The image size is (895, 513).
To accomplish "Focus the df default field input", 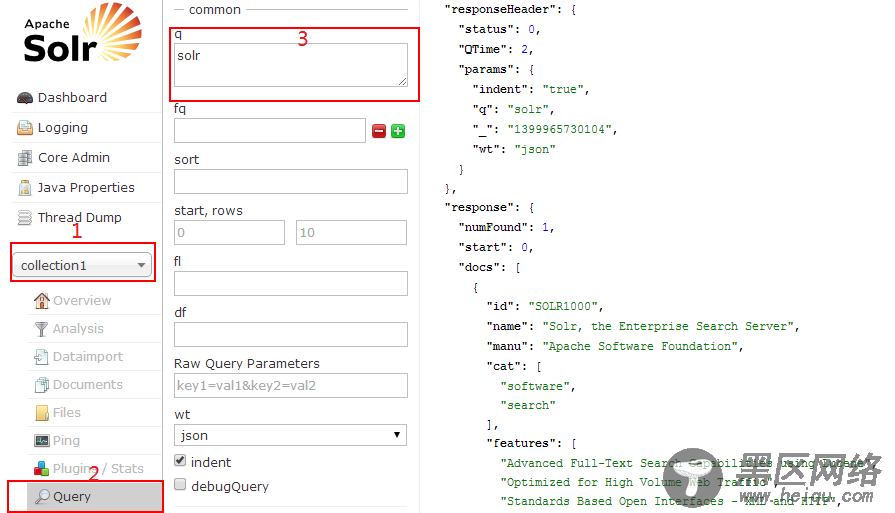I will (291, 334).
